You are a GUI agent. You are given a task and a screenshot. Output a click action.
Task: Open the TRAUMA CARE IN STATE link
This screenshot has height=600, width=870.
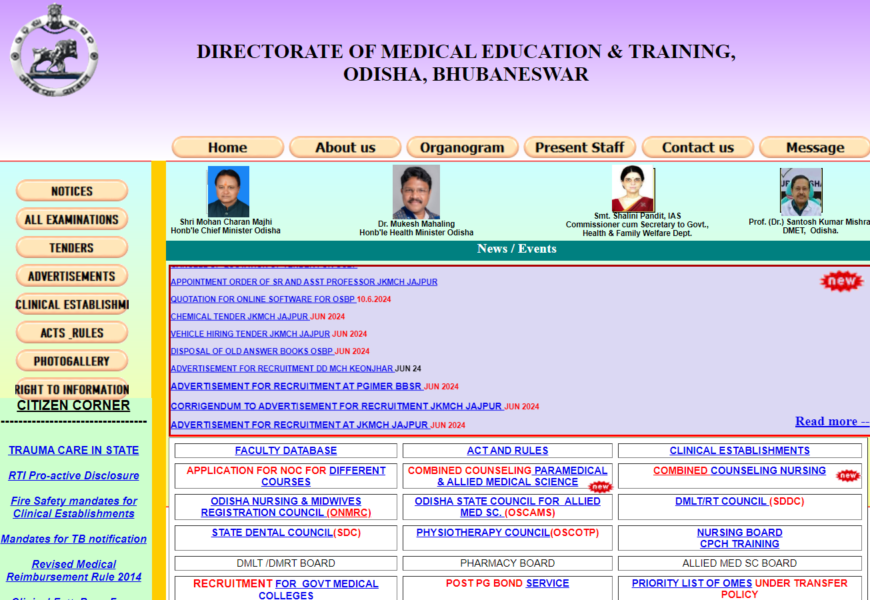click(x=73, y=450)
